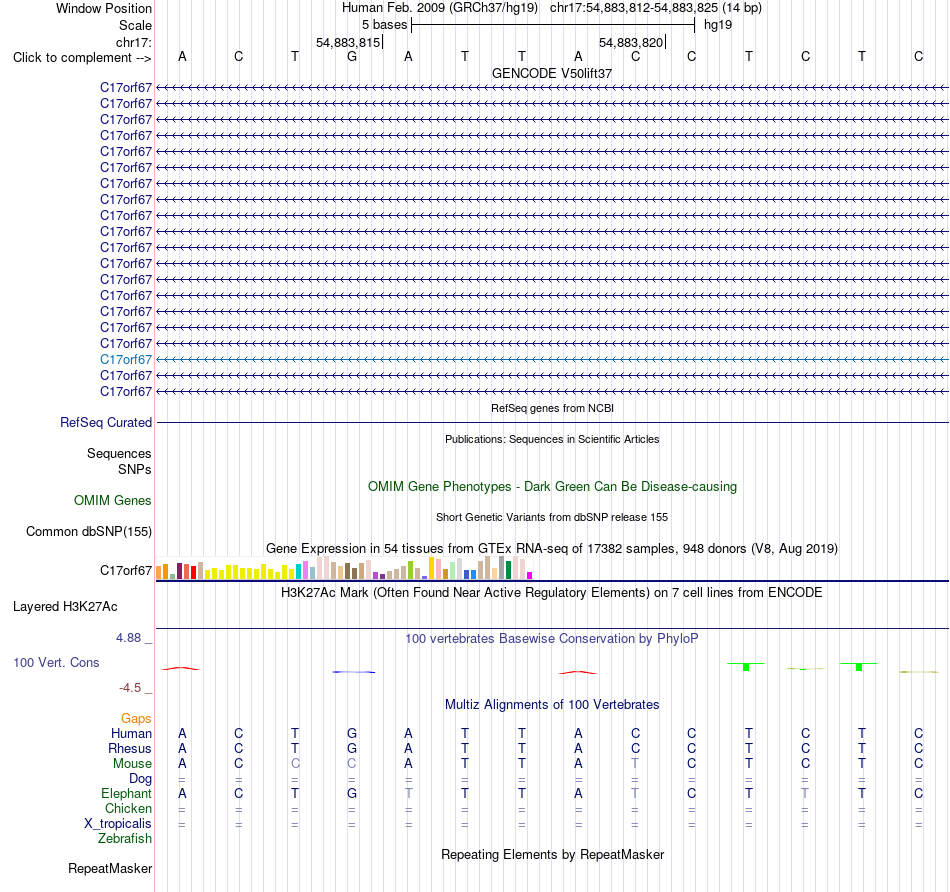Open 'Multiz Alignments of 100 Vertebrates' title
Screen dimensions: 950x892
[552, 705]
